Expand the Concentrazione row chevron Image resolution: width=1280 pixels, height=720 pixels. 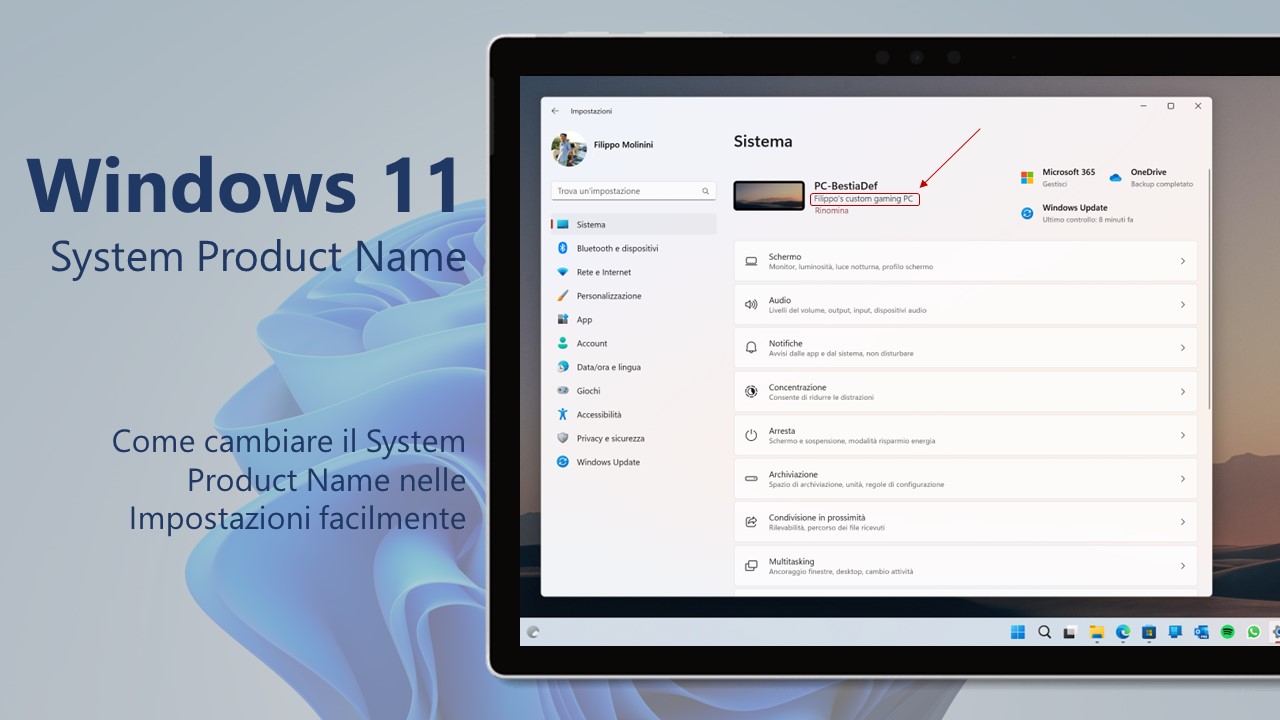[x=1183, y=392]
